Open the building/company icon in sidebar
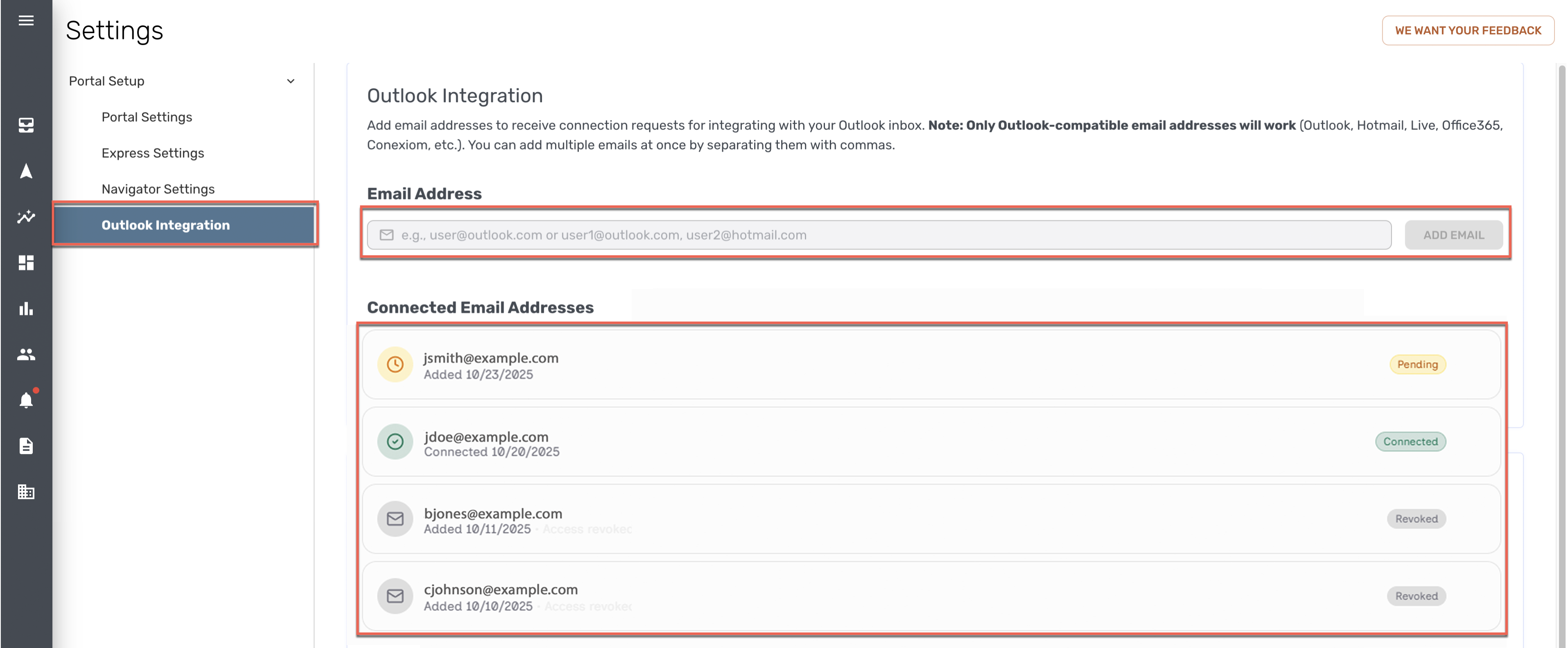Screen dimensions: 1568x648 [x=26, y=492]
